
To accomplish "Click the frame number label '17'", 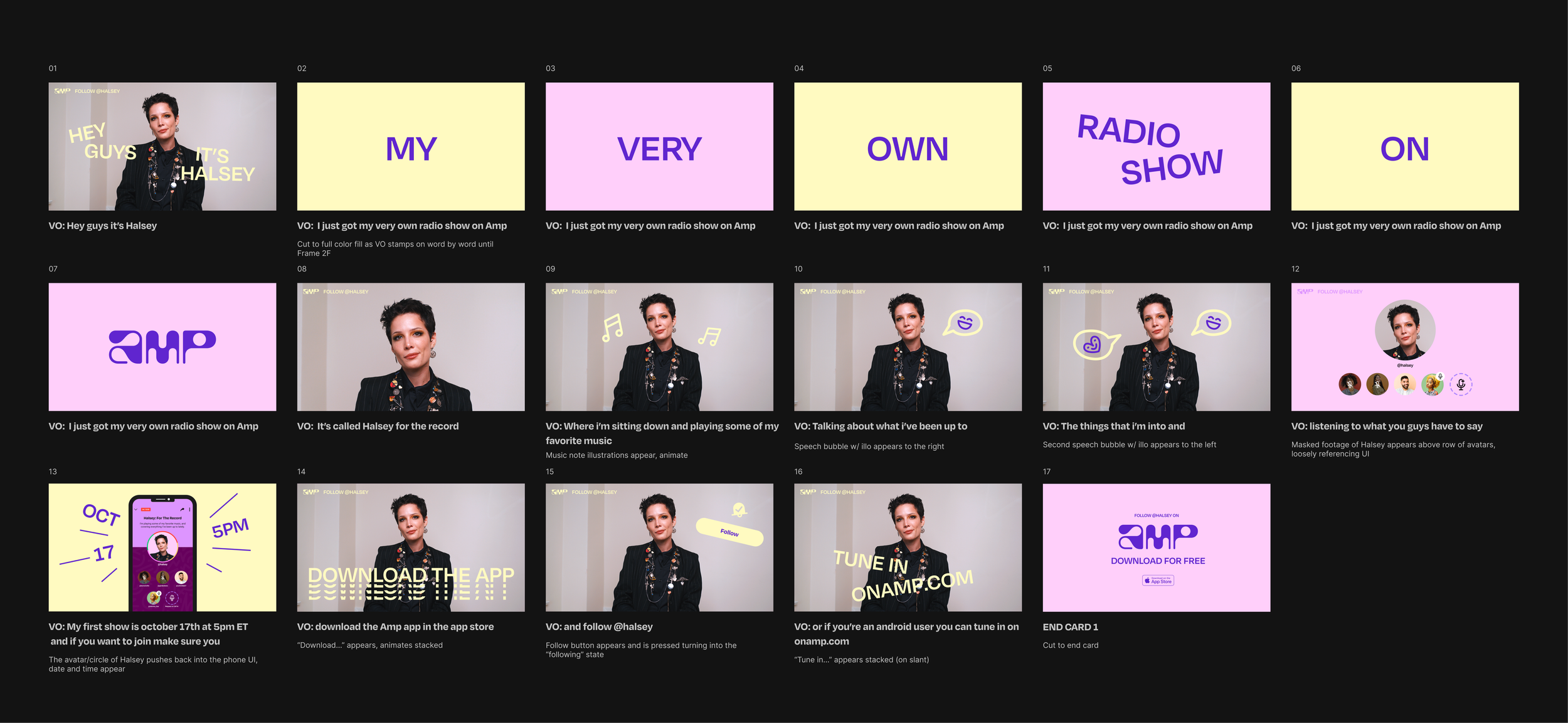I will pos(1047,472).
